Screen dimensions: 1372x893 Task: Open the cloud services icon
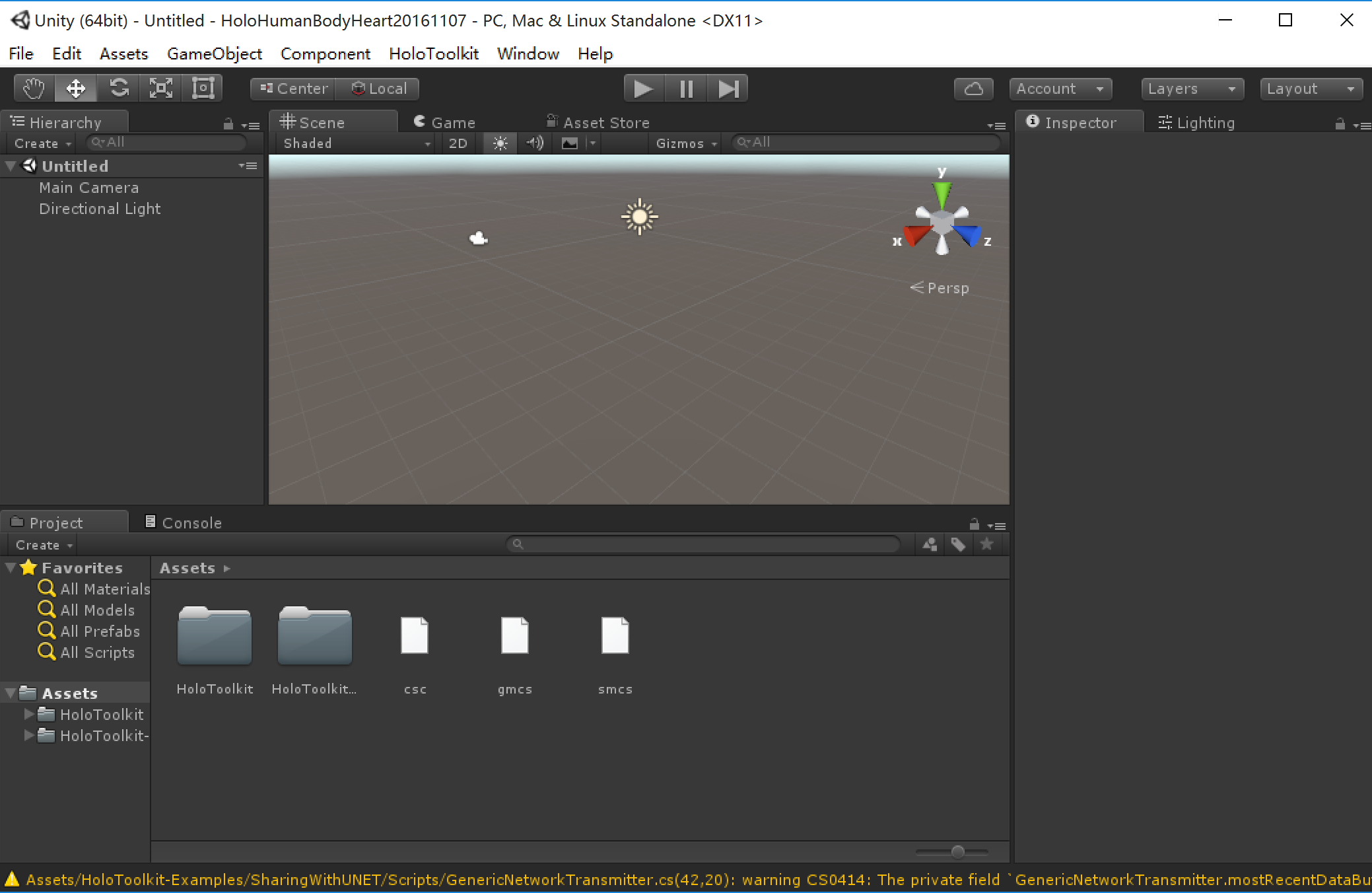[973, 89]
